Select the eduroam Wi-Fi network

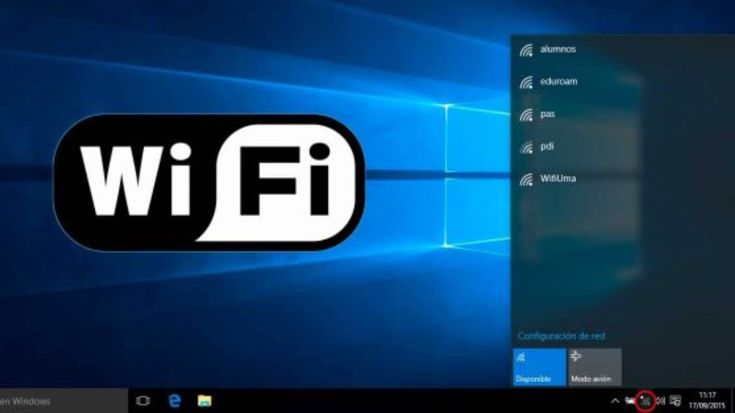click(622, 82)
